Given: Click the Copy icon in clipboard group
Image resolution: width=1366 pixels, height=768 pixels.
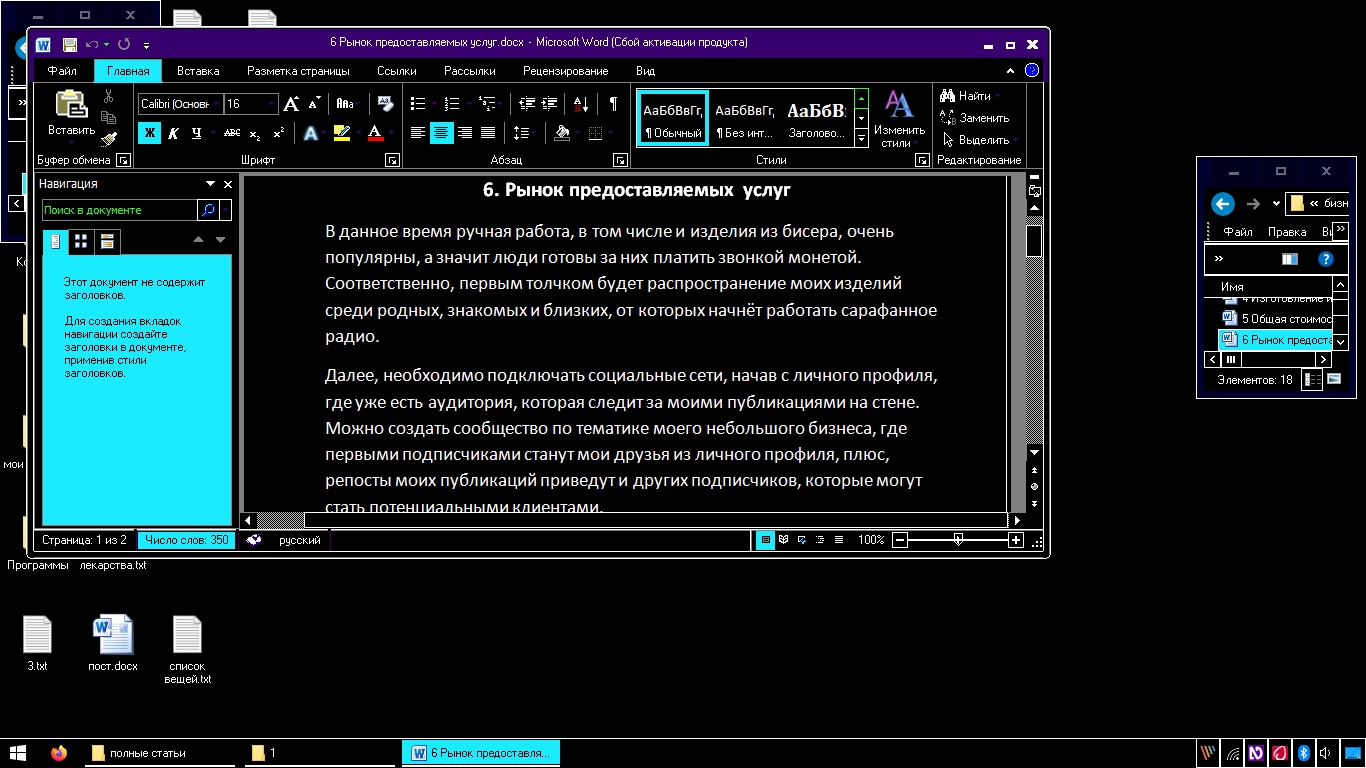Looking at the screenshot, I should (x=108, y=118).
